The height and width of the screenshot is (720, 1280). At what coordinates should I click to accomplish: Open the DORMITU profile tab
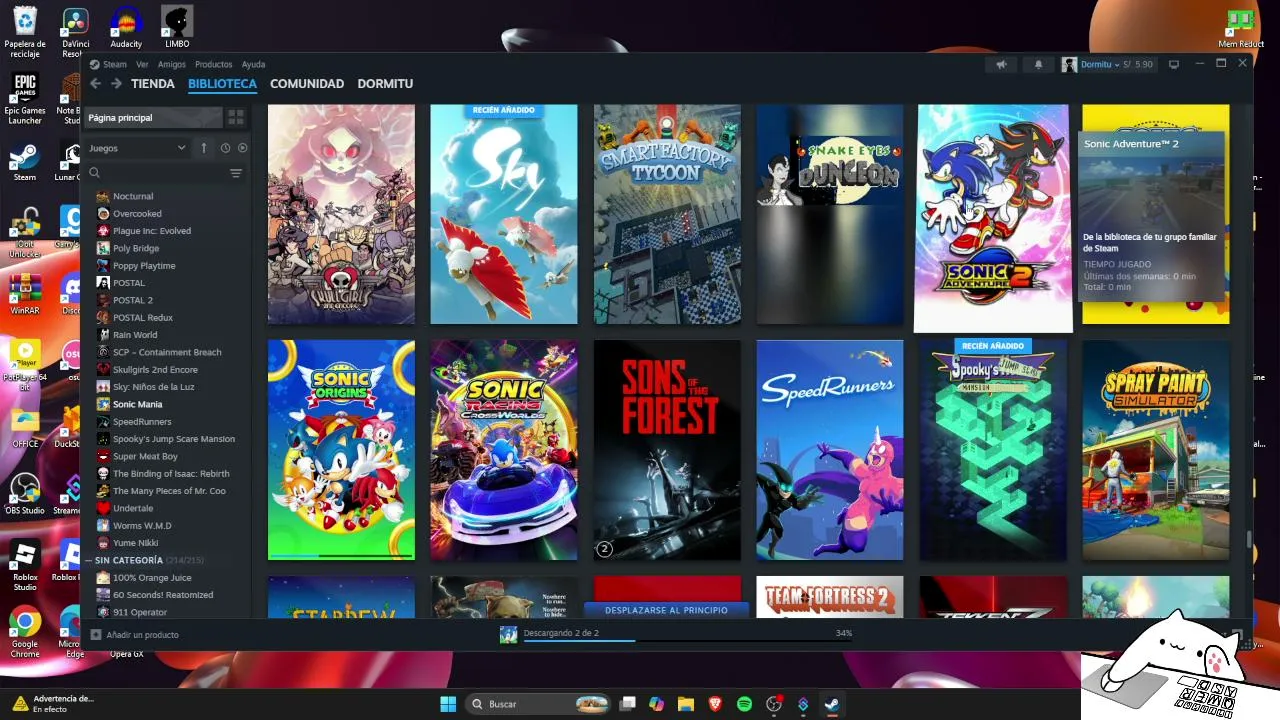385,84
